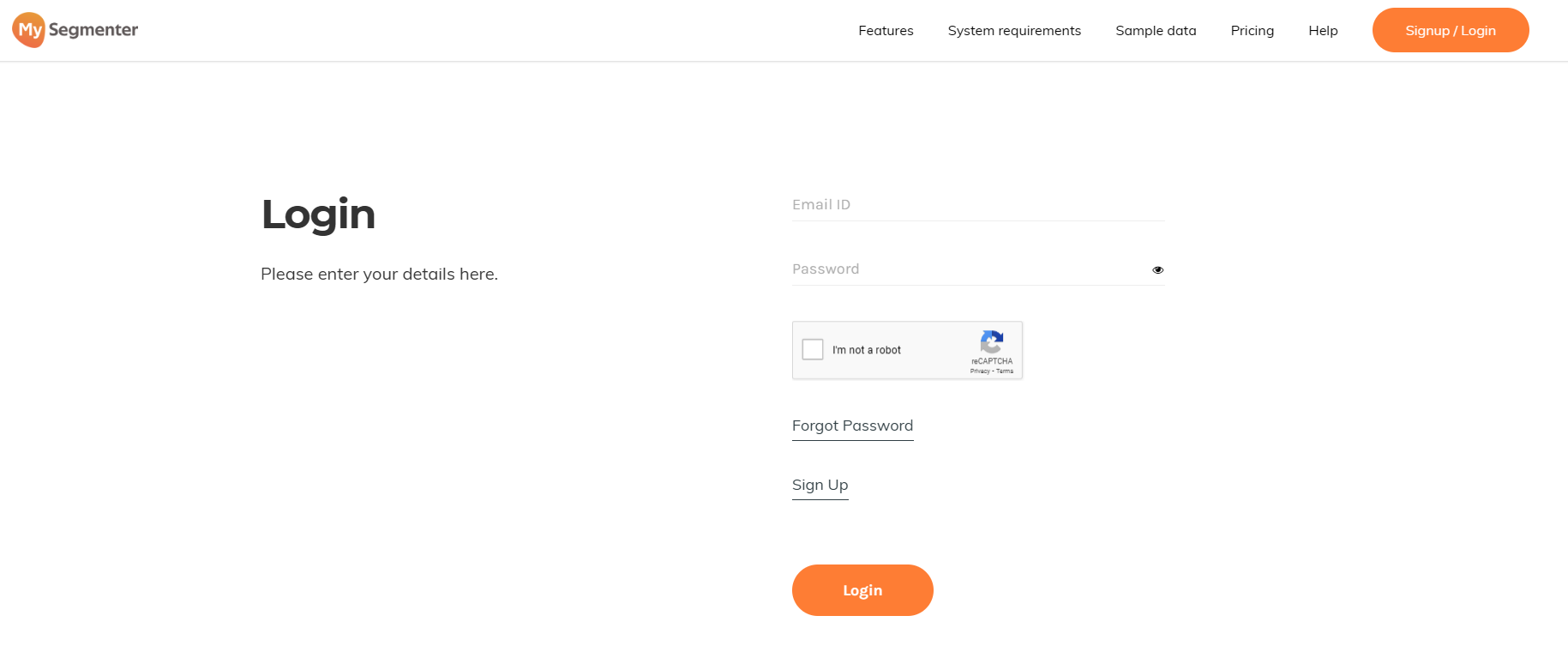
Task: View the Pricing page
Action: 1252,30
